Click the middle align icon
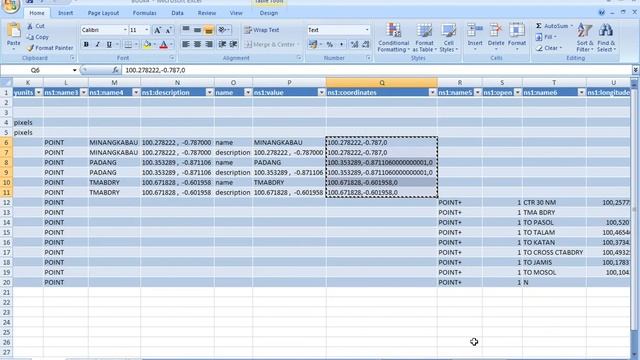 [197, 30]
